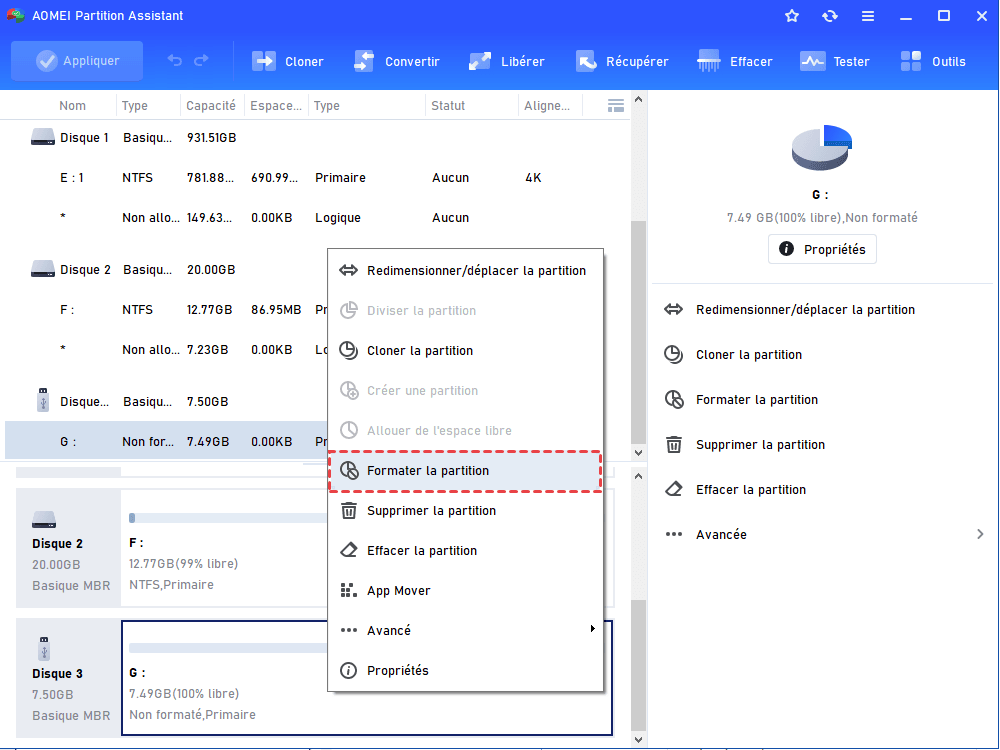Click the 149.63 GB unallocated space row
1000x750 pixels.
pyautogui.click(x=317, y=218)
